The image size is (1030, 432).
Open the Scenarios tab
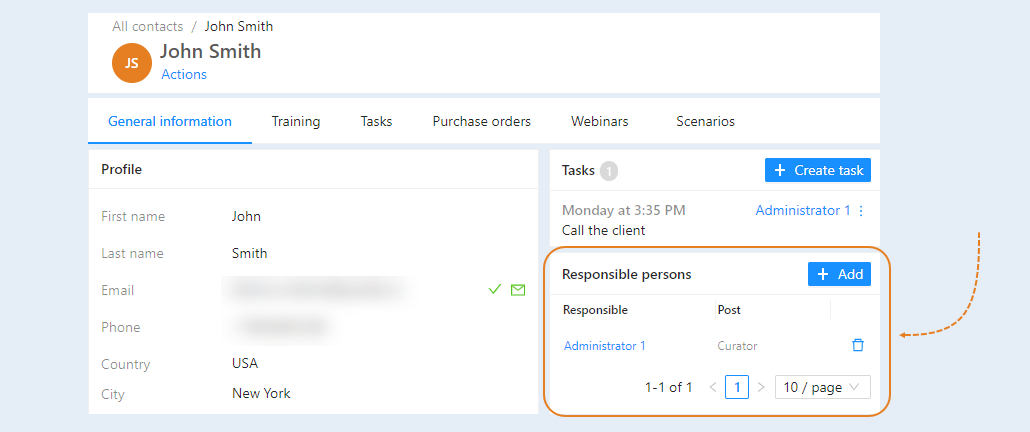pos(705,121)
